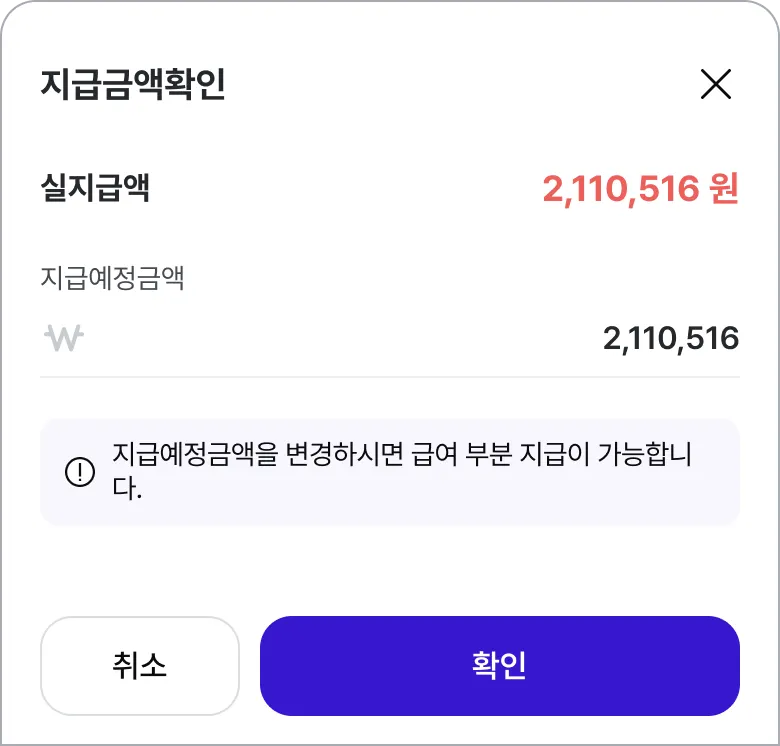Click the 지급금액확인 dialog title
780x746 pixels.
click(133, 85)
